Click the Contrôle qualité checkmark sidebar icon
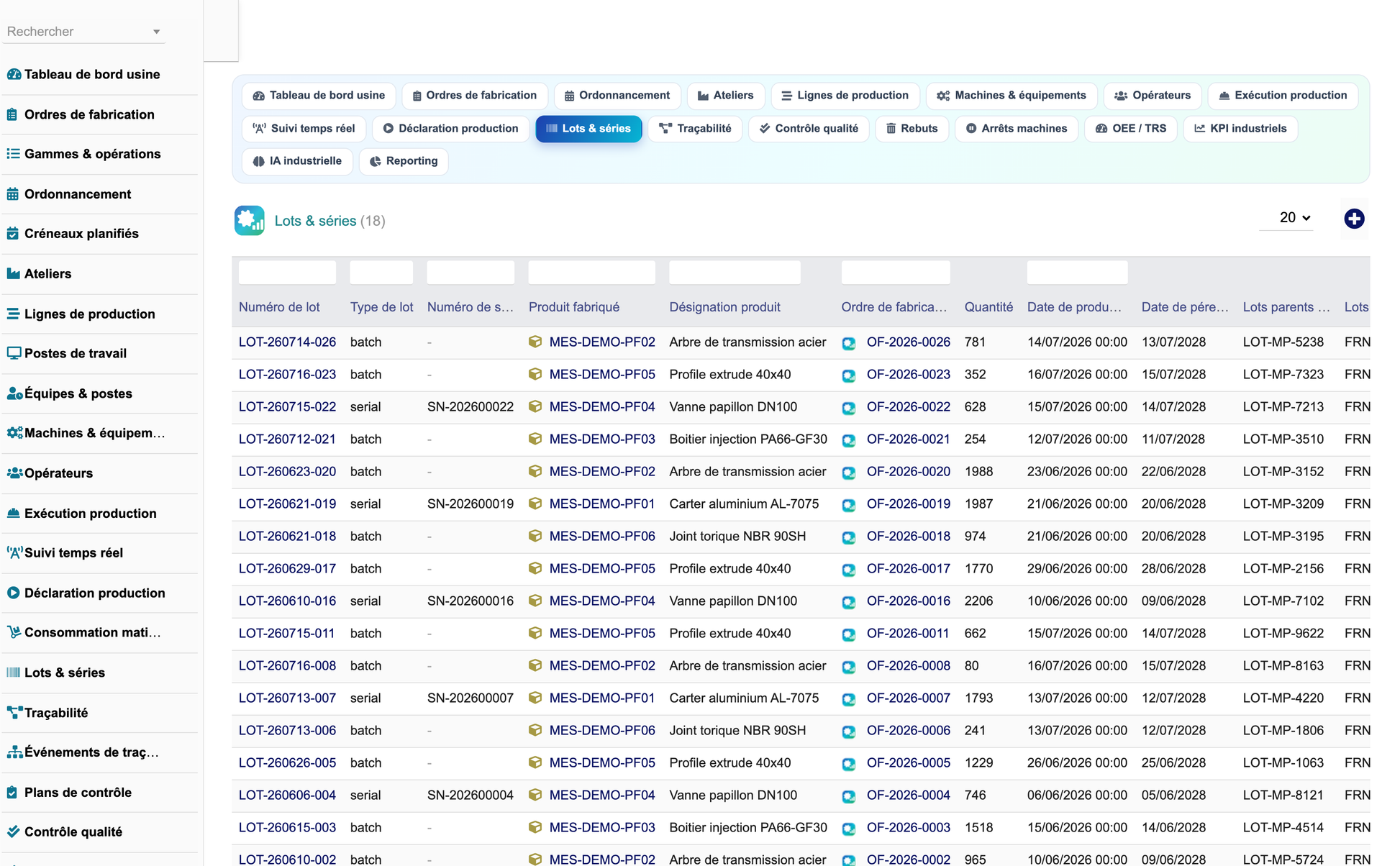This screenshot has width=1400, height=866. point(13,831)
